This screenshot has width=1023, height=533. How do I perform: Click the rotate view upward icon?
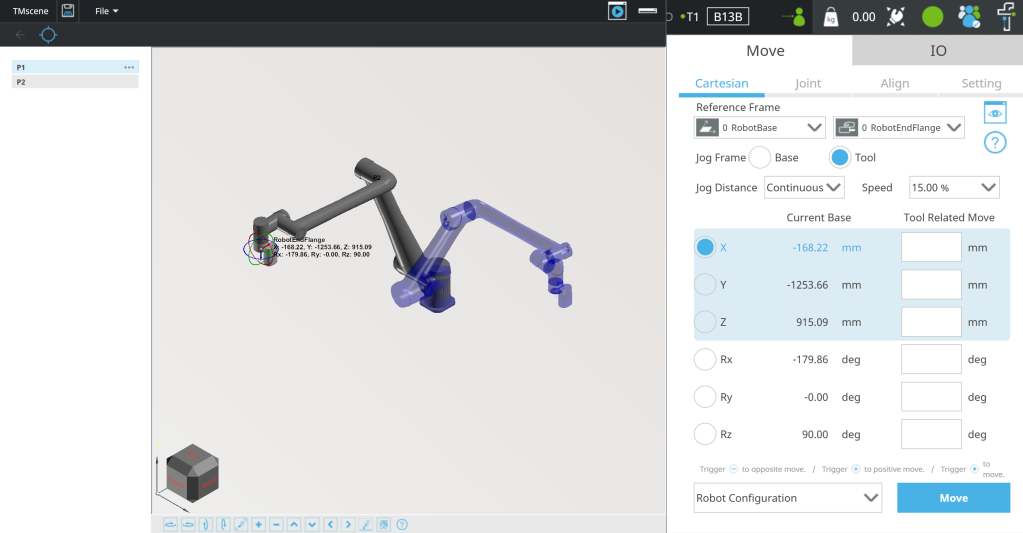206,525
